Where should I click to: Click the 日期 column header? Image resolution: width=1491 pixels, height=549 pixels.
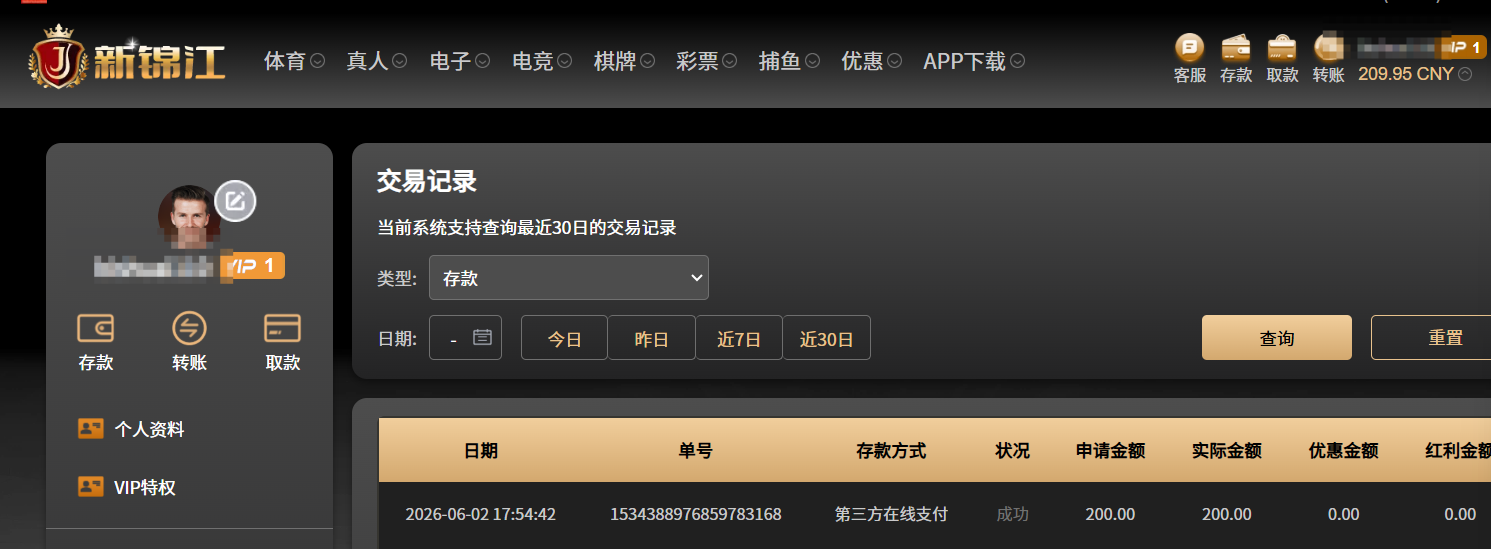pyautogui.click(x=481, y=451)
